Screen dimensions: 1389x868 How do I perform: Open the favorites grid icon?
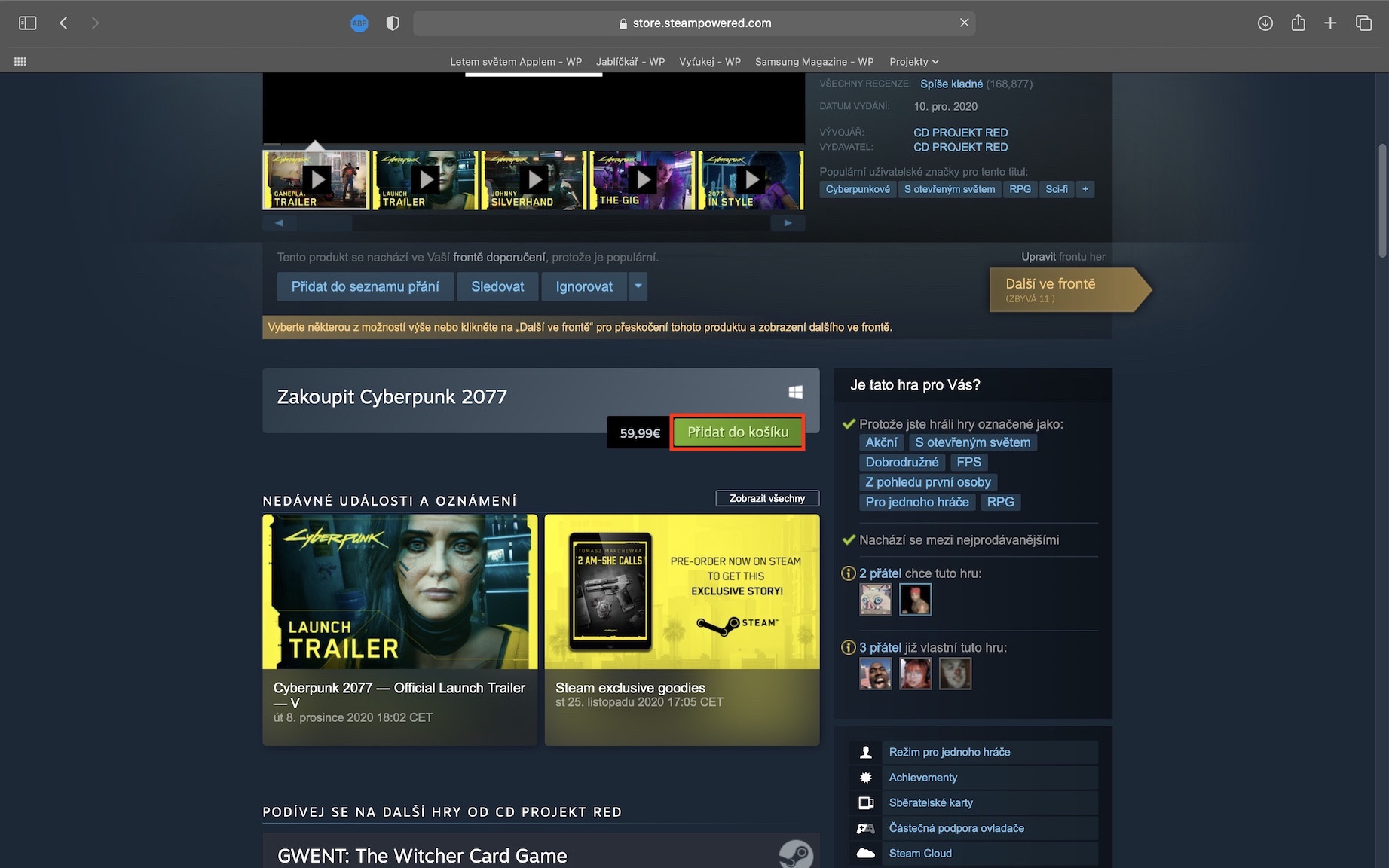pos(20,62)
